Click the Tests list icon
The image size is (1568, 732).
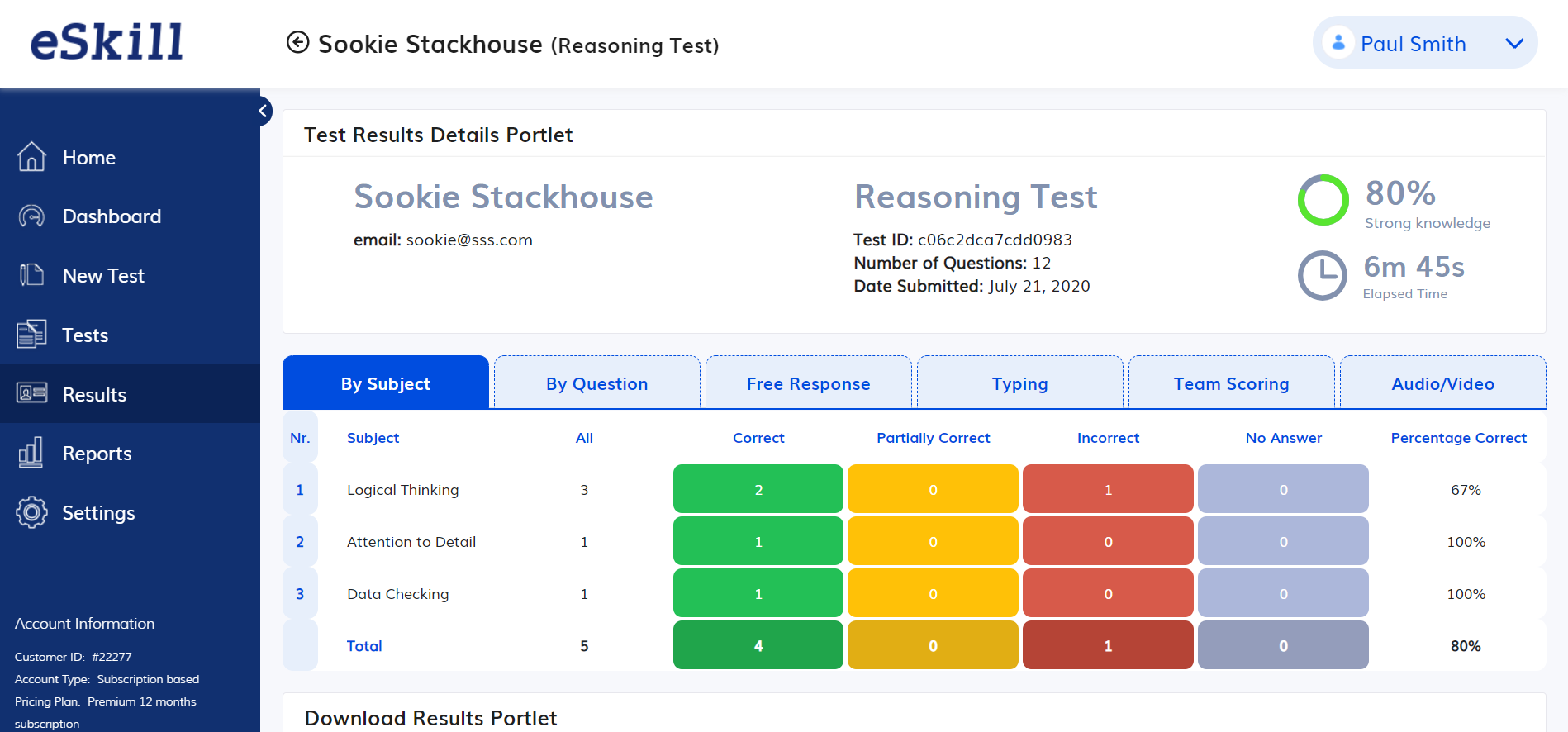31,335
